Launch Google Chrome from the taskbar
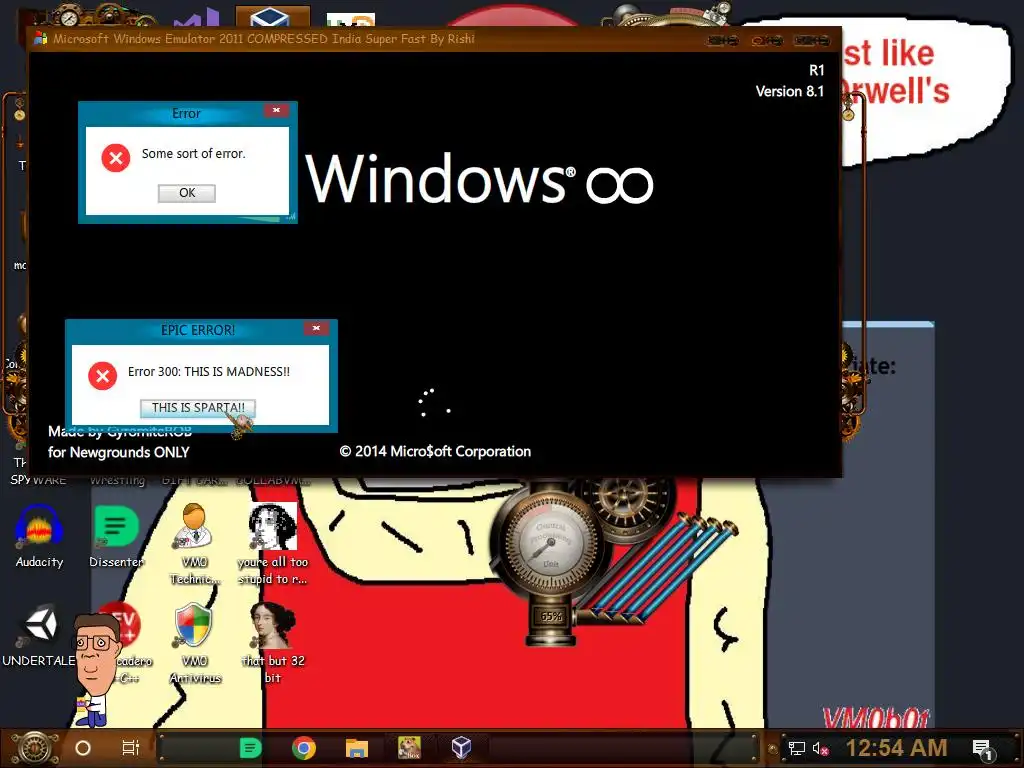 304,748
